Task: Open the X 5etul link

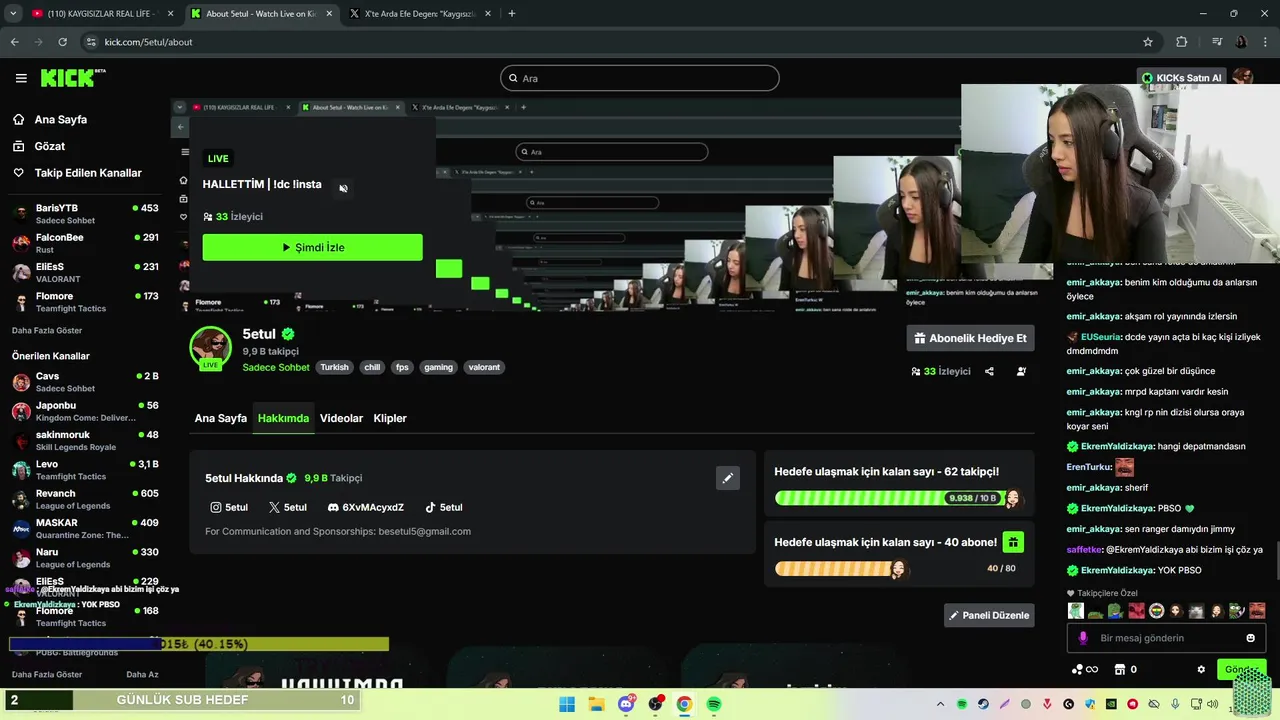Action: (288, 507)
